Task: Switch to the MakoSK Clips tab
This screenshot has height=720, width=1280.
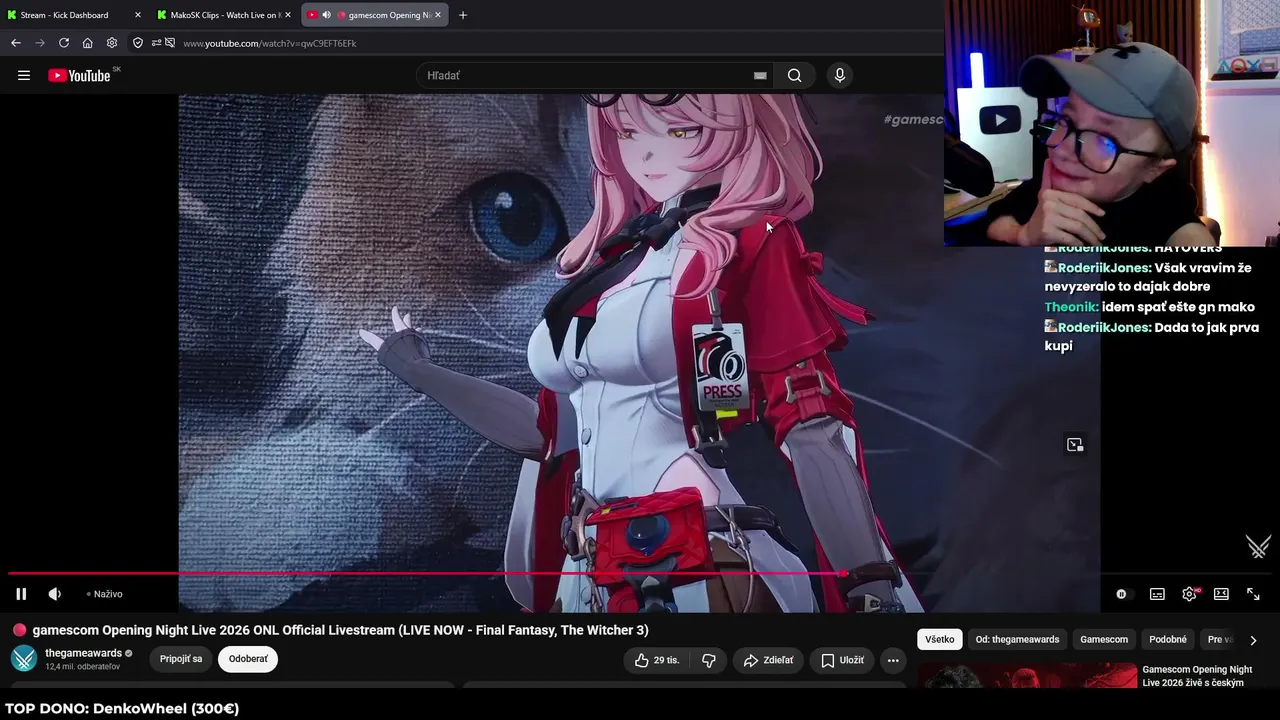Action: [224, 15]
